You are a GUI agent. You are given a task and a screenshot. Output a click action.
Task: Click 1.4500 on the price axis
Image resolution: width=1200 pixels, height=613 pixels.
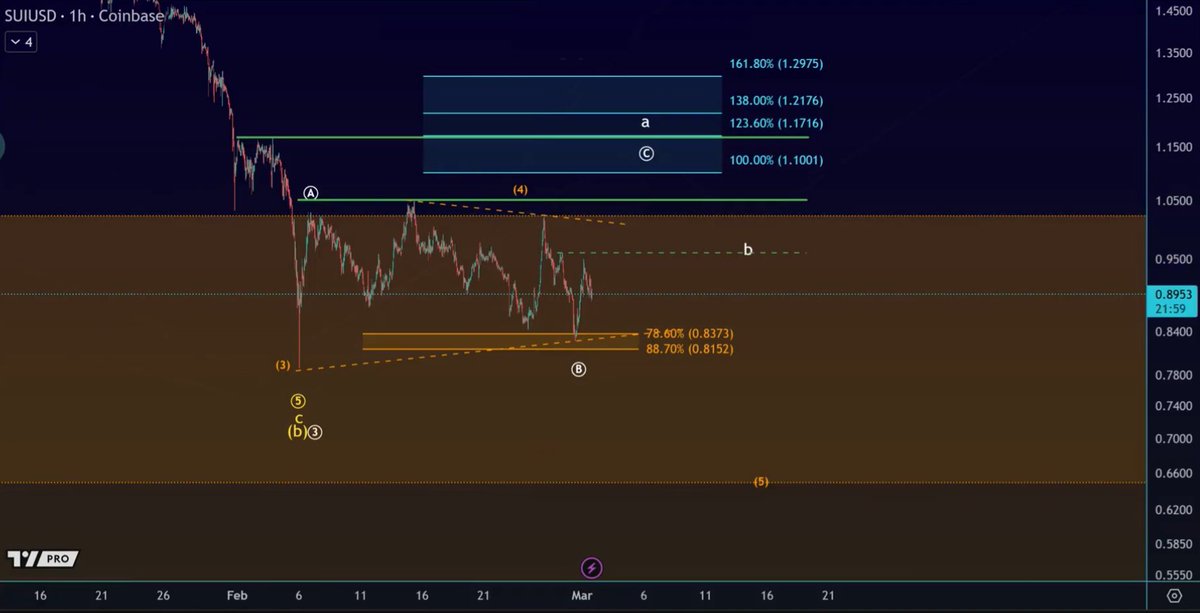(x=1174, y=11)
